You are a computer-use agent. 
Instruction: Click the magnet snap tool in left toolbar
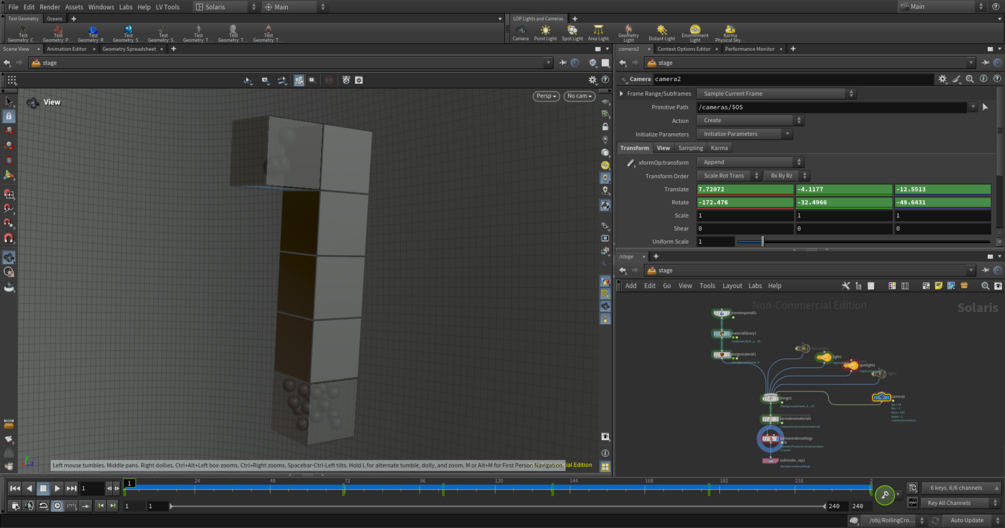pos(9,238)
